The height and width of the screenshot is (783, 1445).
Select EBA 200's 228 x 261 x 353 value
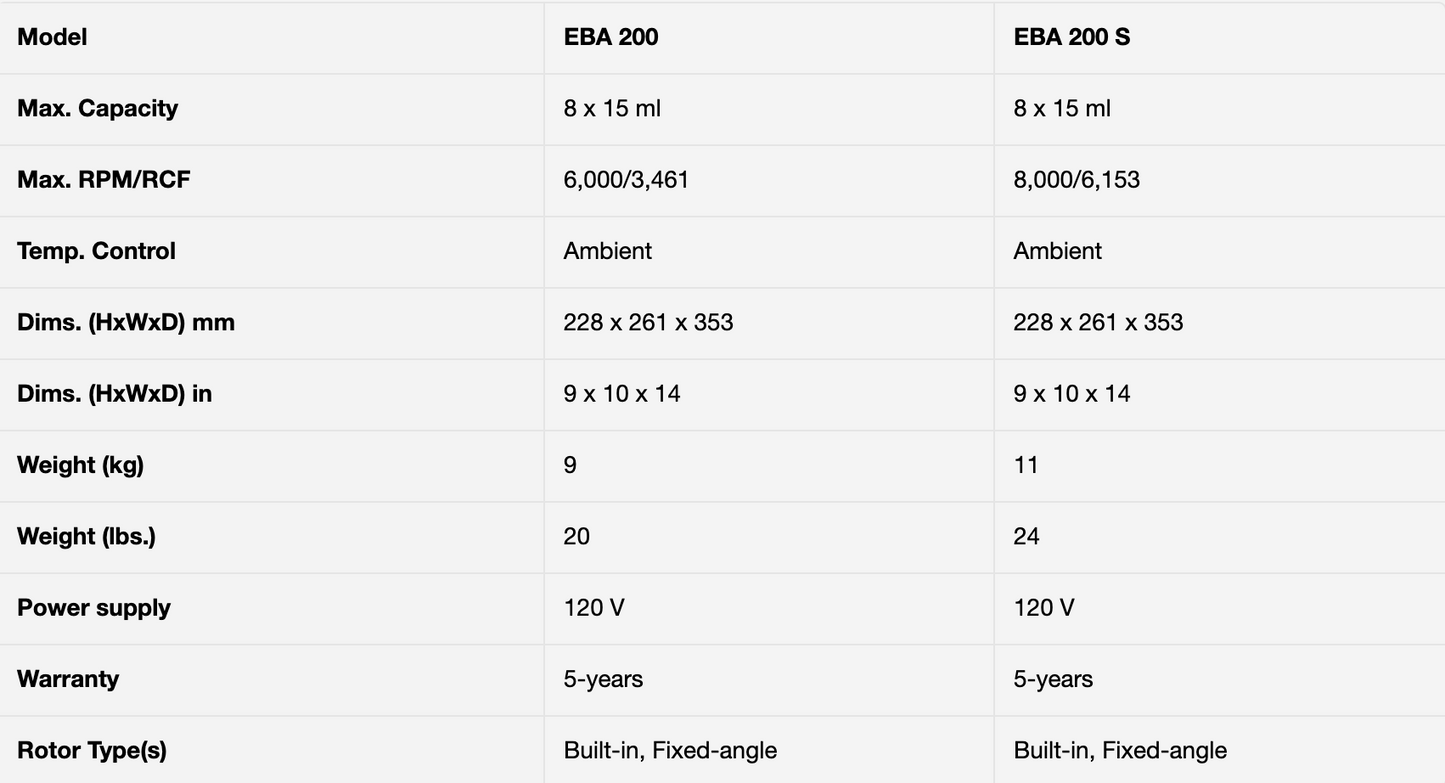pos(648,322)
